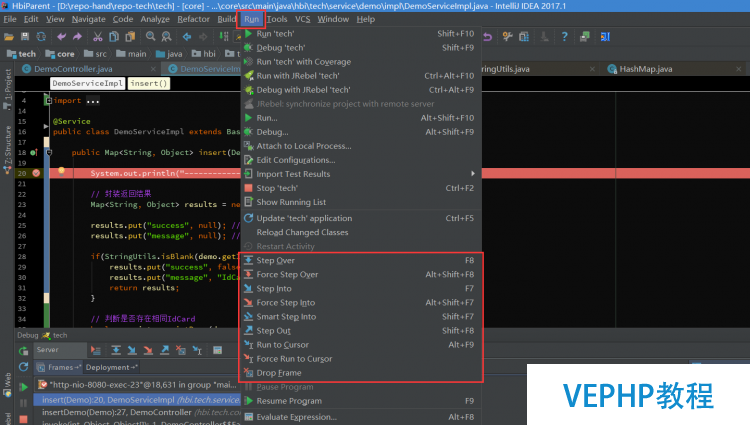Open Import Test Results submenu arrow

[473, 174]
